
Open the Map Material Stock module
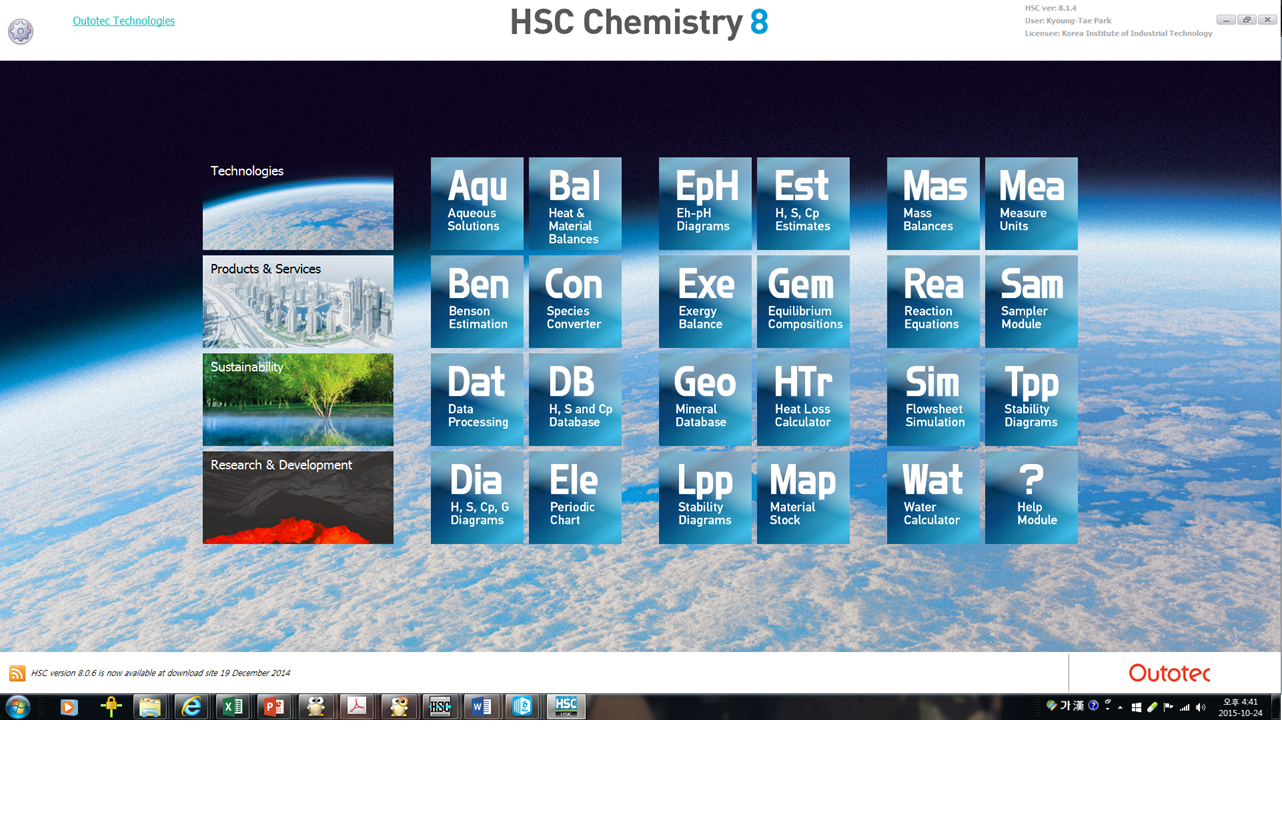(x=803, y=497)
